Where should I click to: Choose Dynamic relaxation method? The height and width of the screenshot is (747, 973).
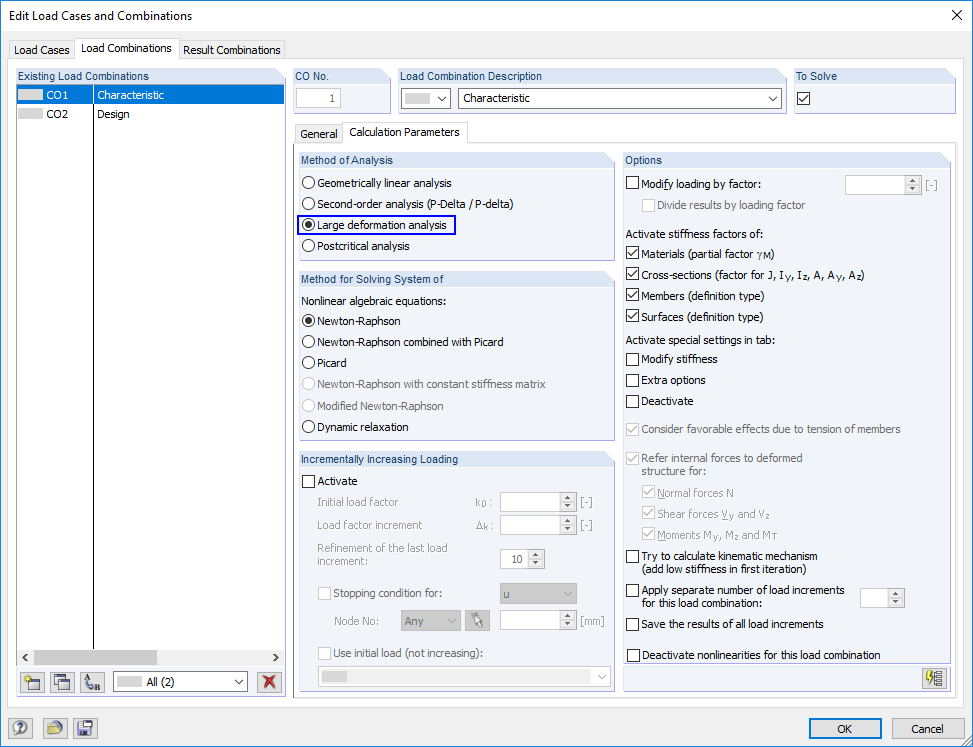(x=355, y=427)
